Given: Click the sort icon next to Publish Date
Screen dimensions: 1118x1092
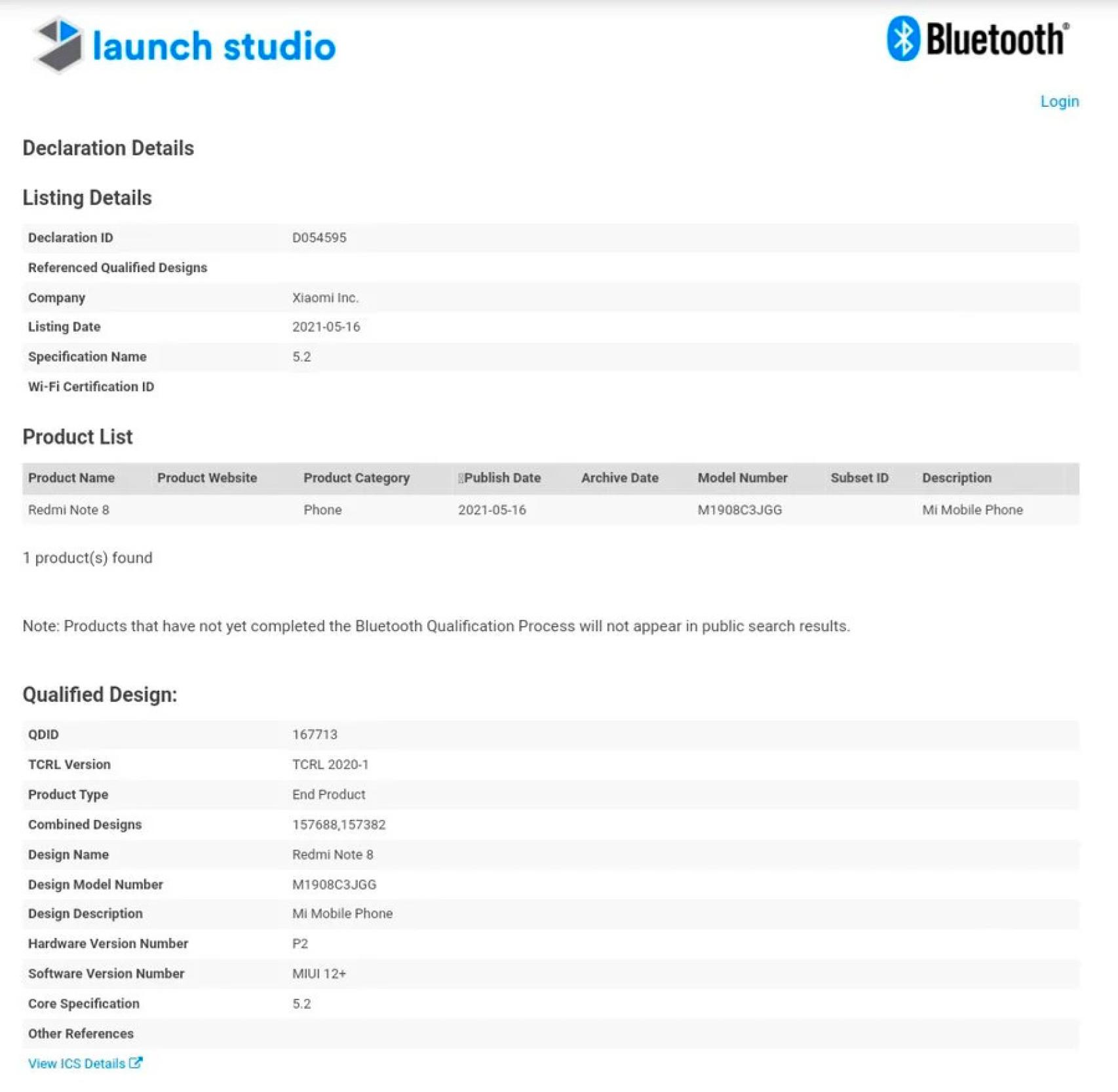Looking at the screenshot, I should tap(461, 478).
